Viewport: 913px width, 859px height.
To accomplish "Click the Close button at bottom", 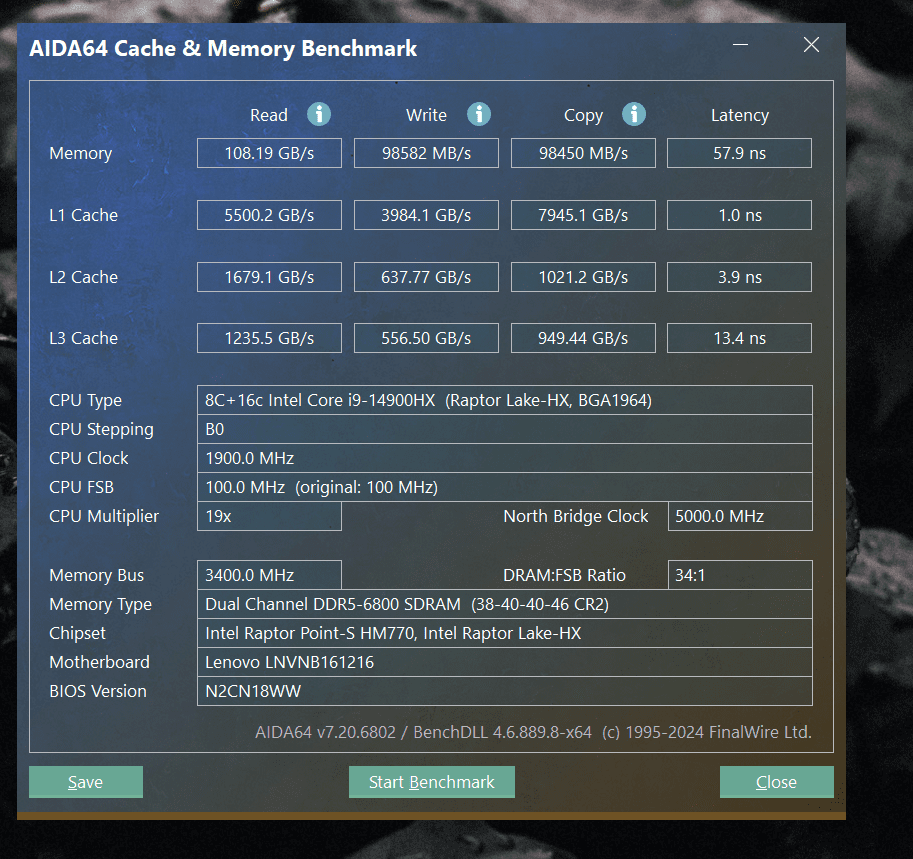I will coord(776,782).
